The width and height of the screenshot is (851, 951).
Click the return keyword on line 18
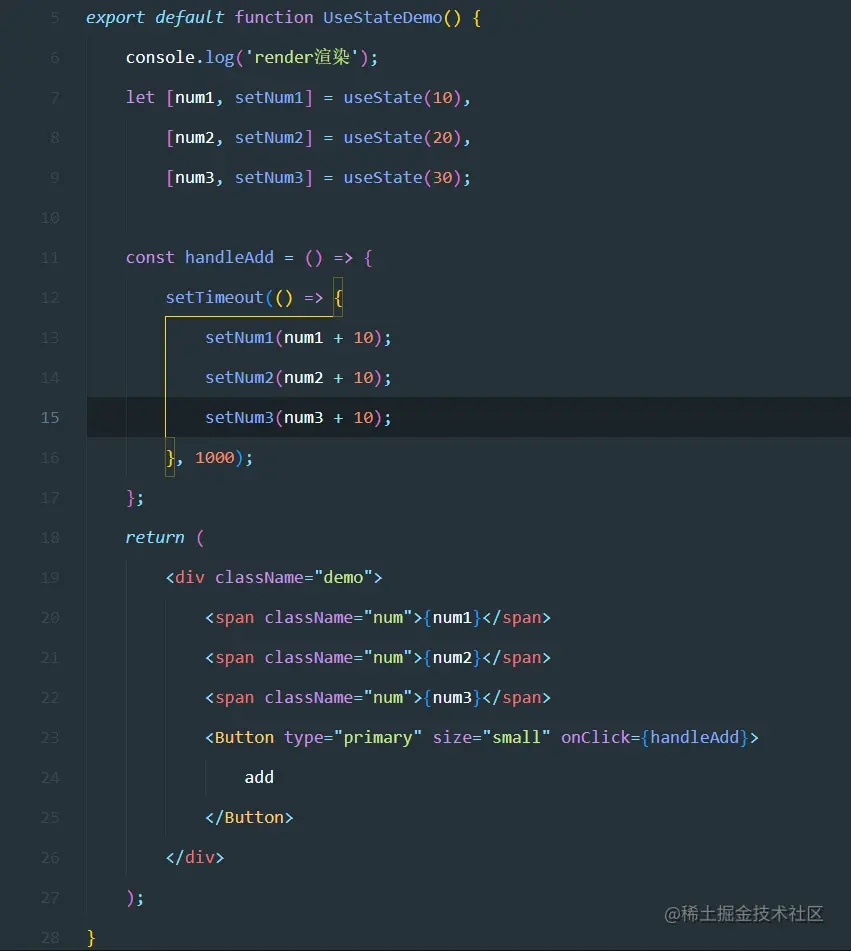(x=155, y=537)
